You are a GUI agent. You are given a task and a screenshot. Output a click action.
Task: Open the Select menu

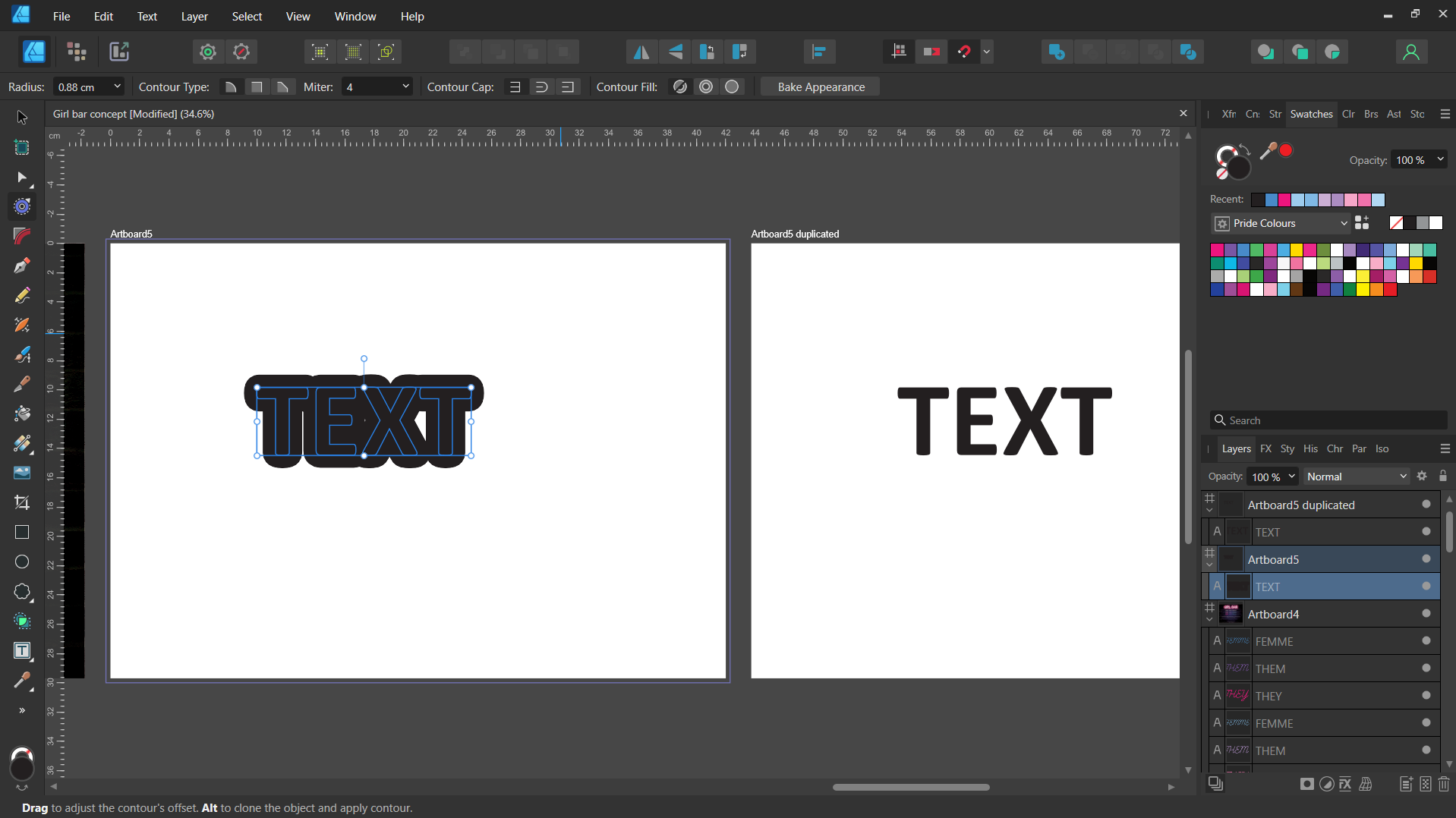coord(247,16)
